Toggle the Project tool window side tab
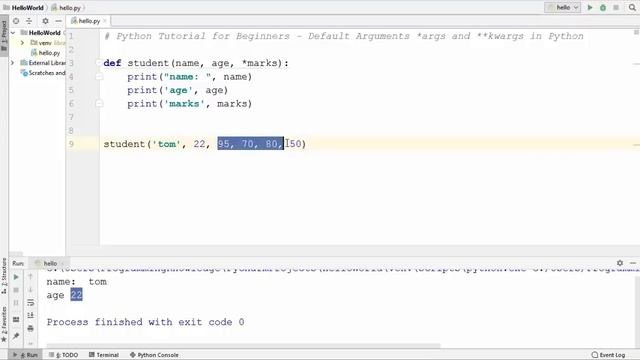Viewport: 640px width, 360px height. (4, 35)
